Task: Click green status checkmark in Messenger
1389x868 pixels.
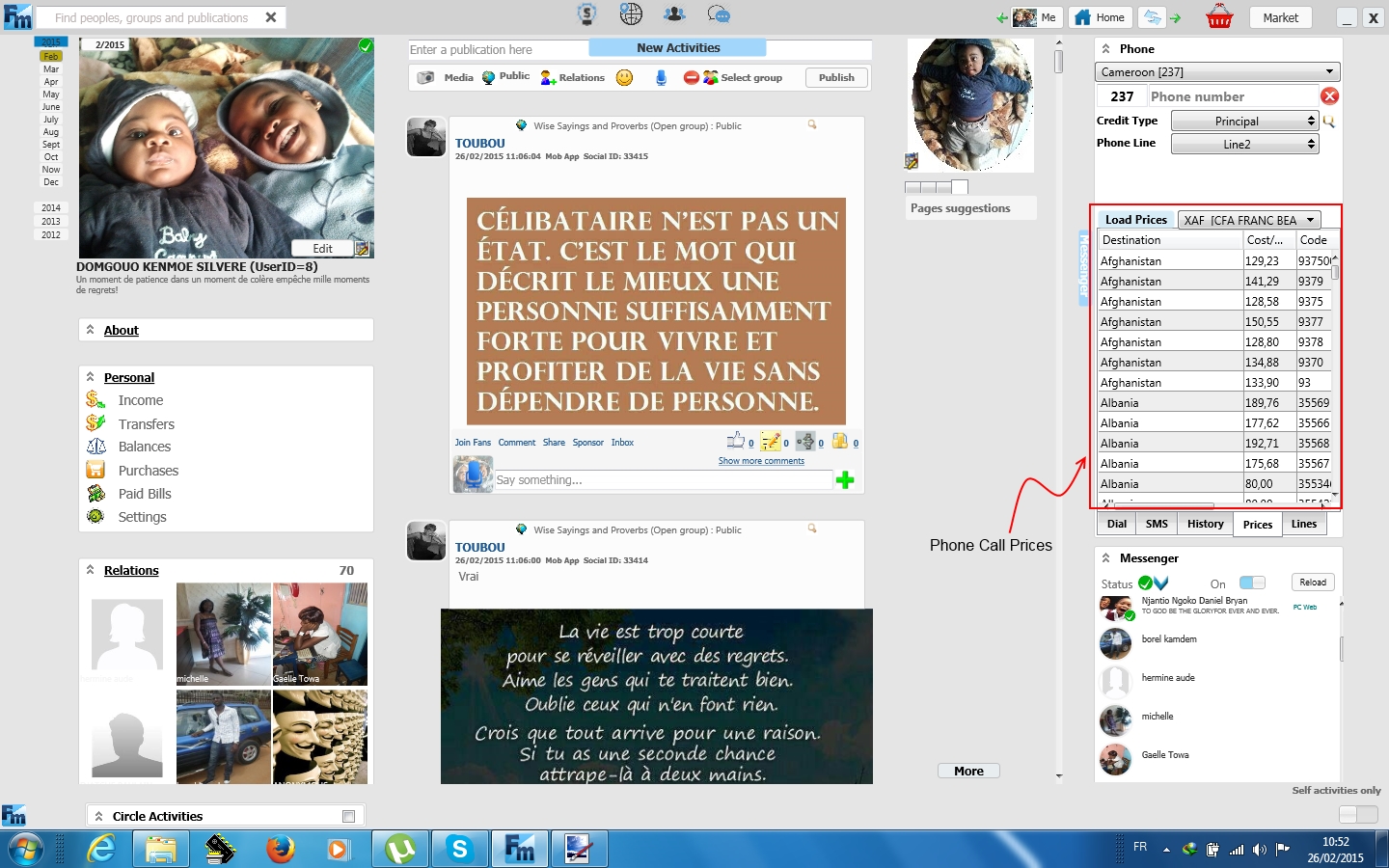Action: click(x=1146, y=583)
